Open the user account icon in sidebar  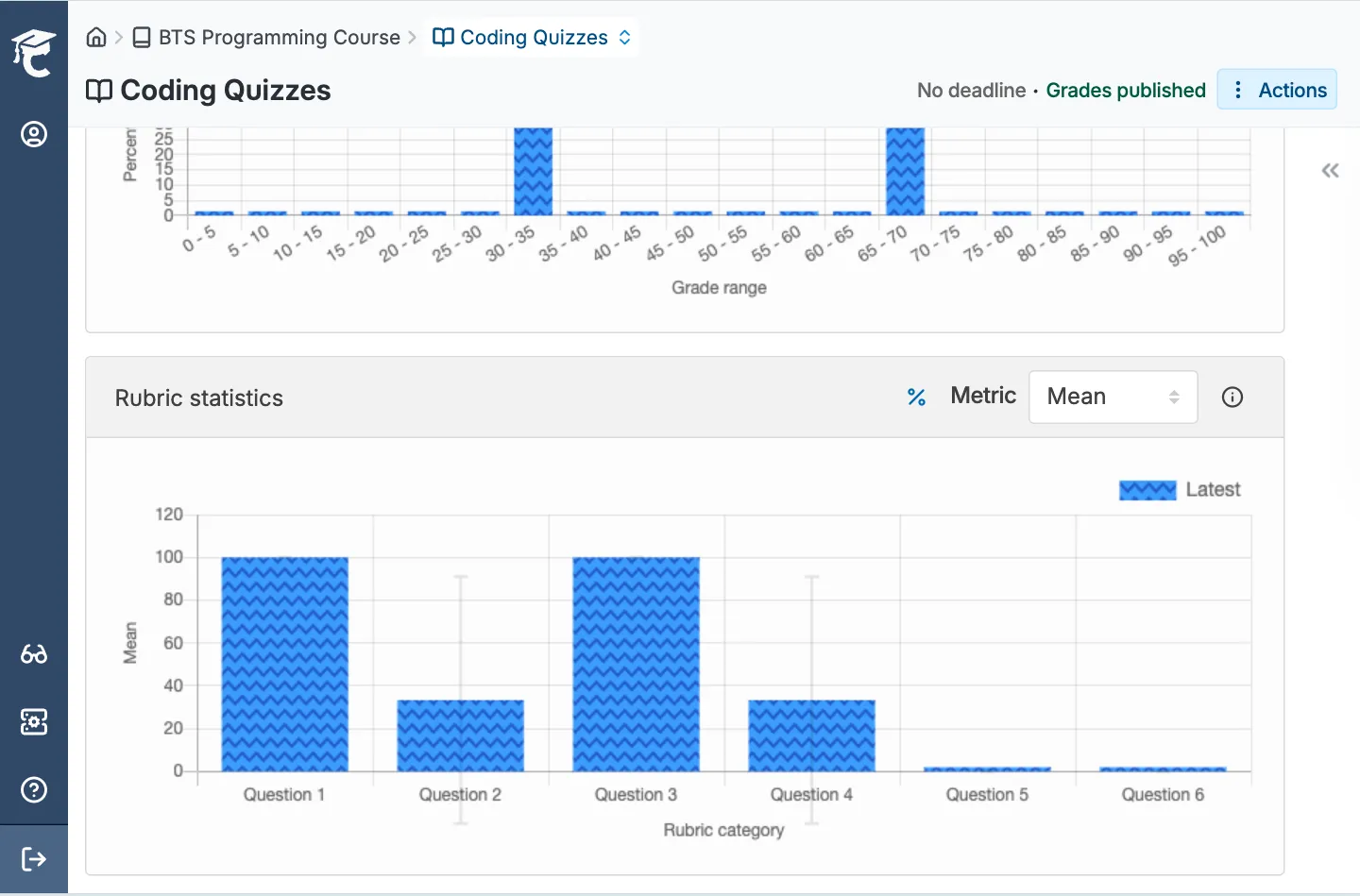tap(34, 134)
